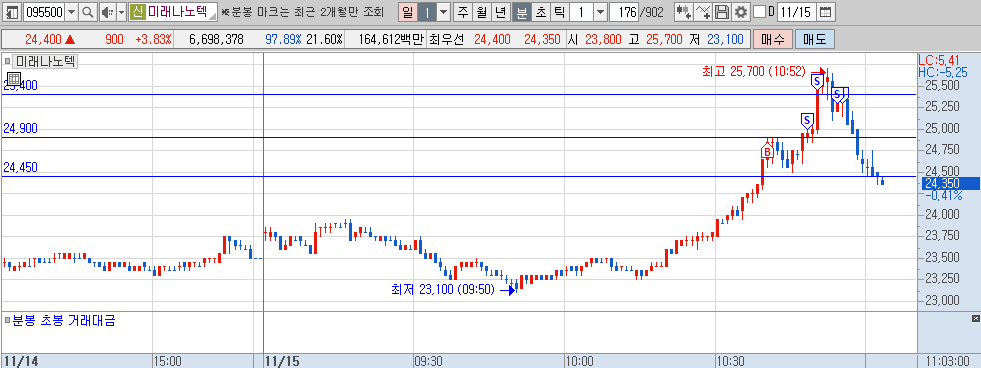Viewport: 981px width, 368px height.
Task: Toggle the D date checkbox
Action: (760, 12)
